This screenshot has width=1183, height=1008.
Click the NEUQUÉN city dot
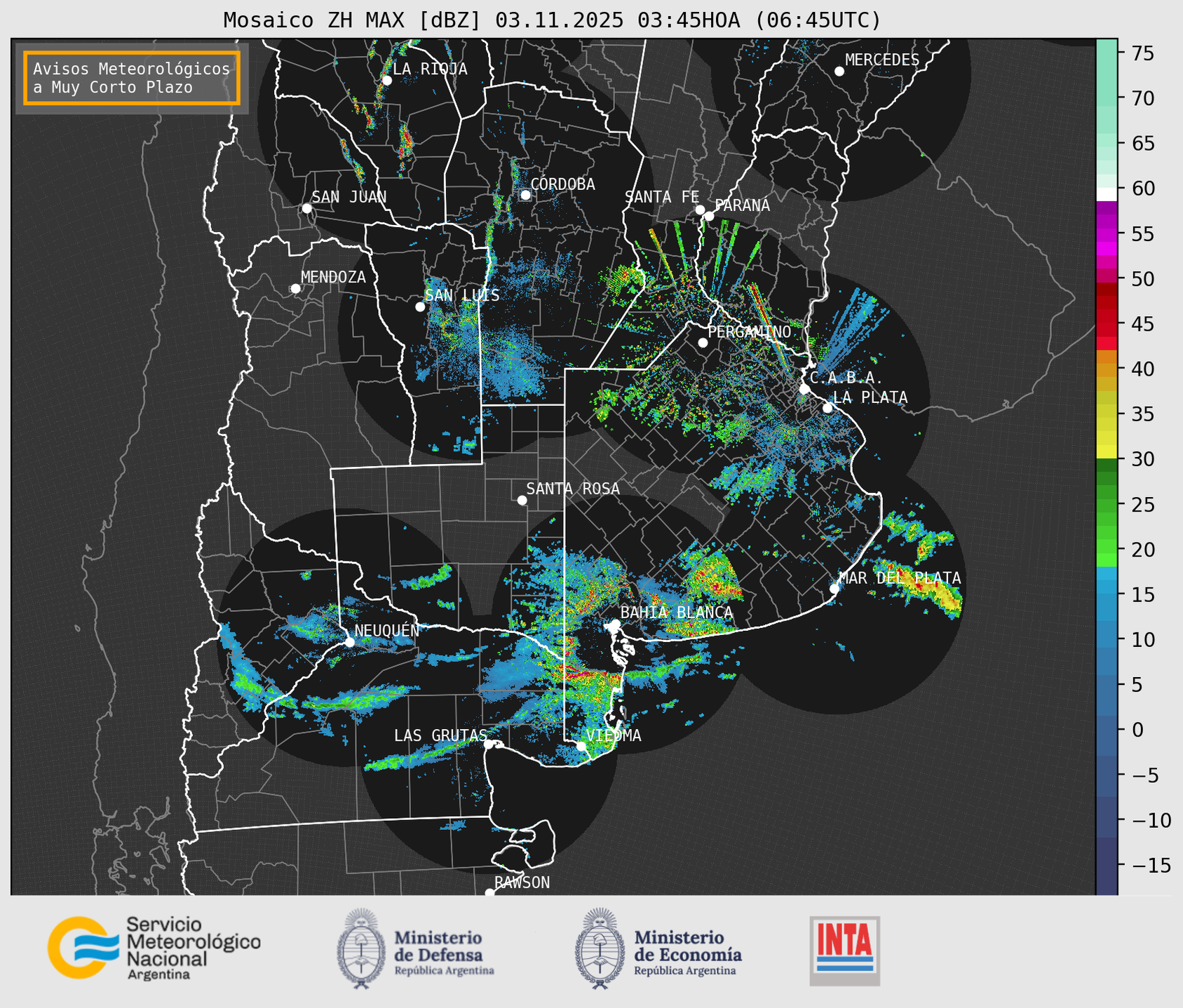(x=349, y=642)
